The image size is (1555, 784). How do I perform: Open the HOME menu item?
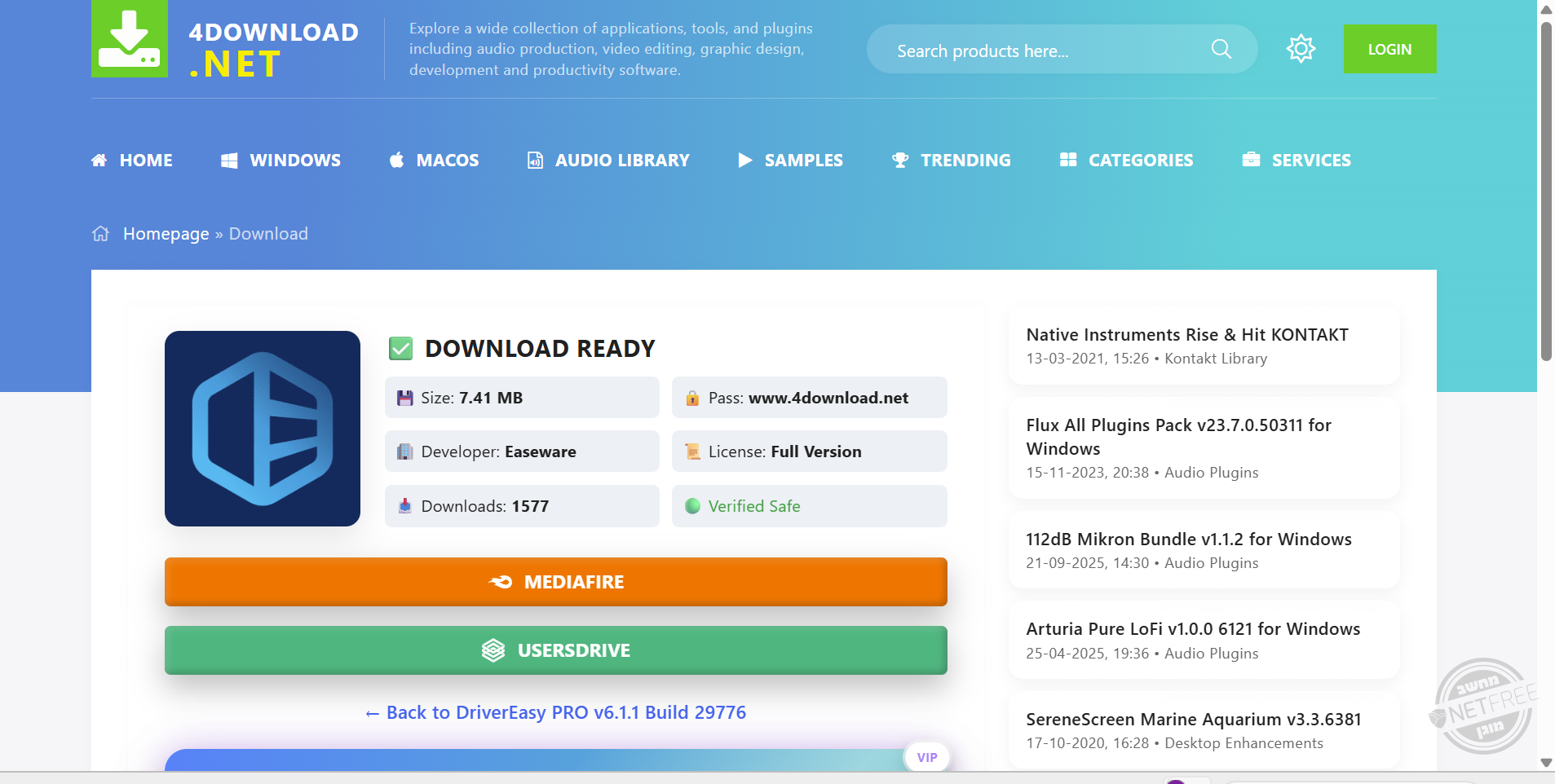point(146,161)
